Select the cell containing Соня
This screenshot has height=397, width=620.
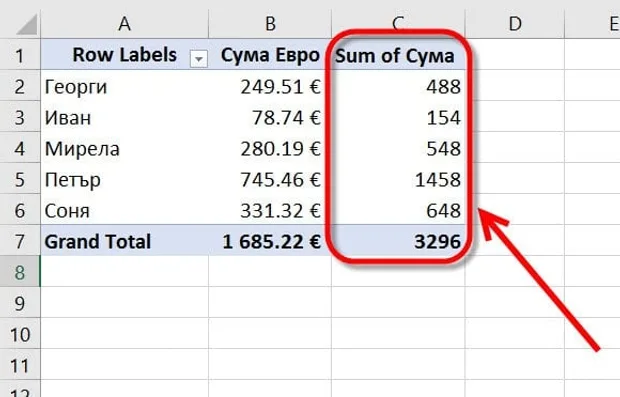(x=125, y=210)
